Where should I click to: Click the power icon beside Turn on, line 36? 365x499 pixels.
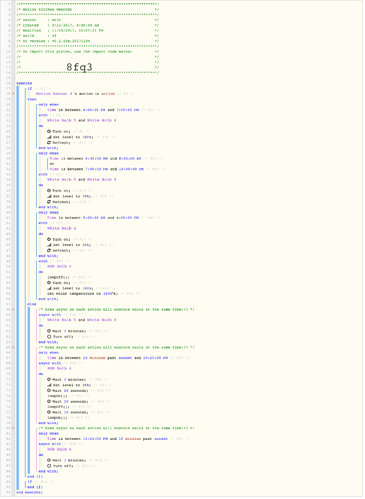[x=49, y=191]
